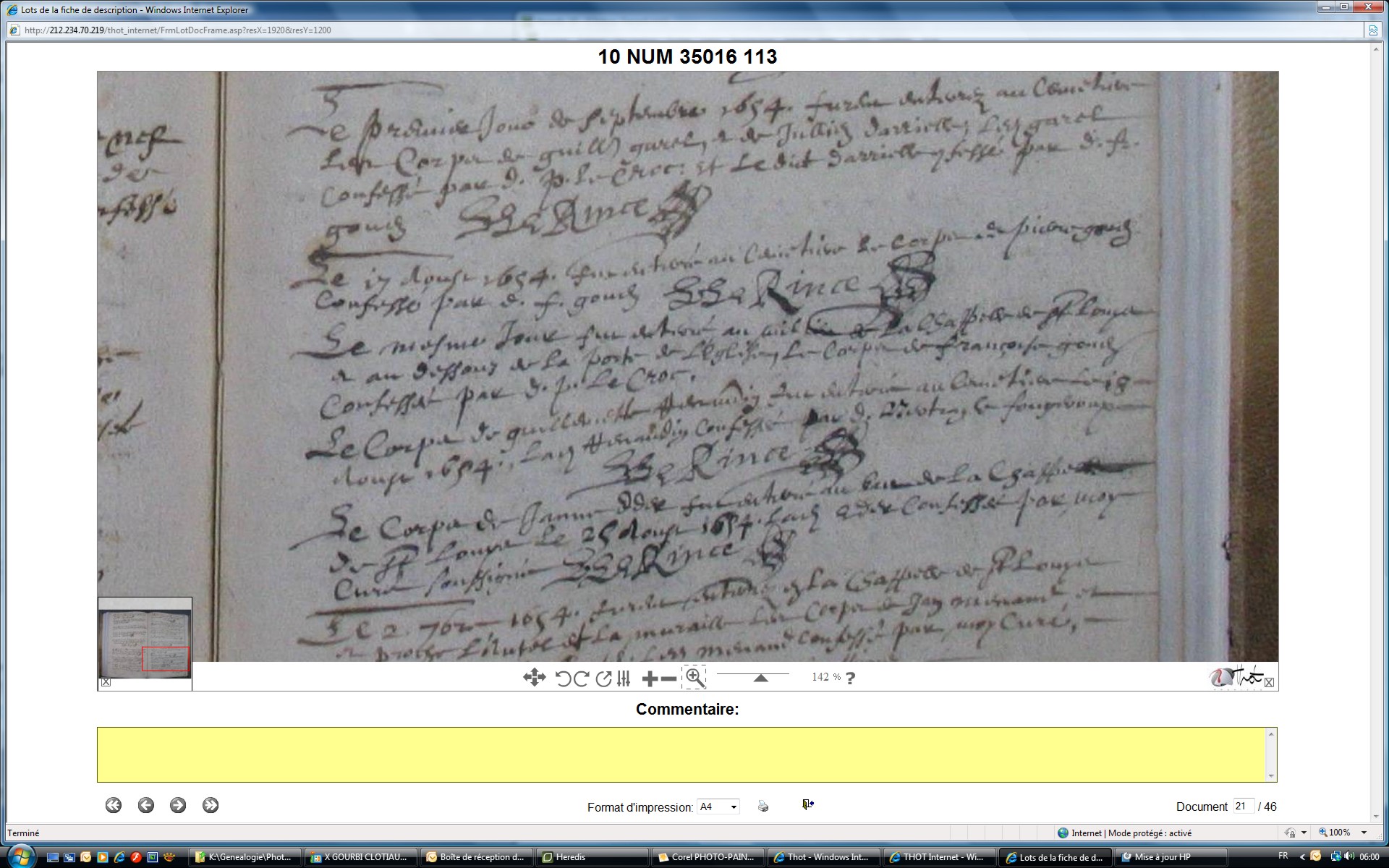Activate the magnifier zoom-area tool
This screenshot has height=868, width=1389.
pyautogui.click(x=694, y=678)
